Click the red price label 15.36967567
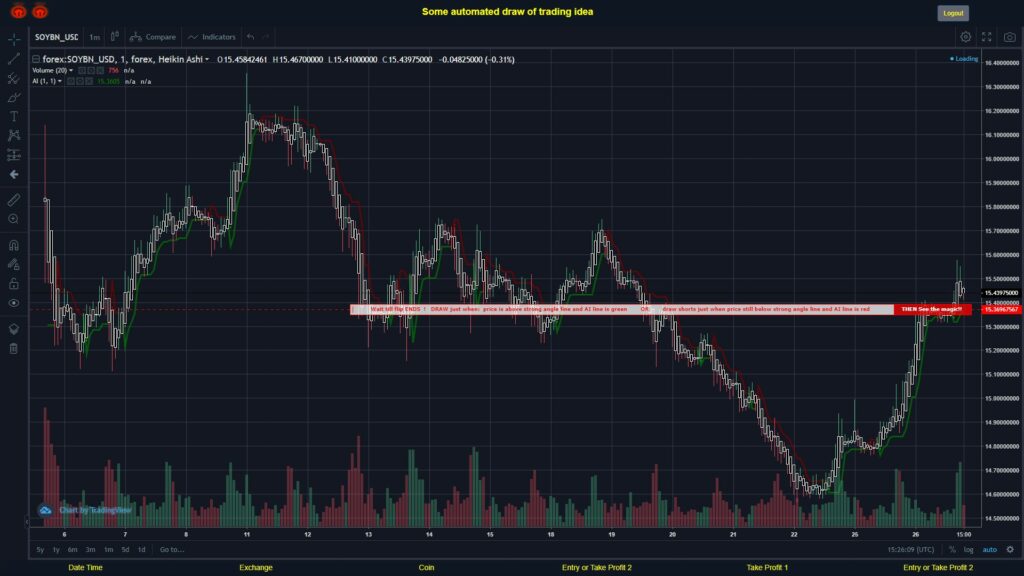This screenshot has width=1024, height=576. [1001, 310]
